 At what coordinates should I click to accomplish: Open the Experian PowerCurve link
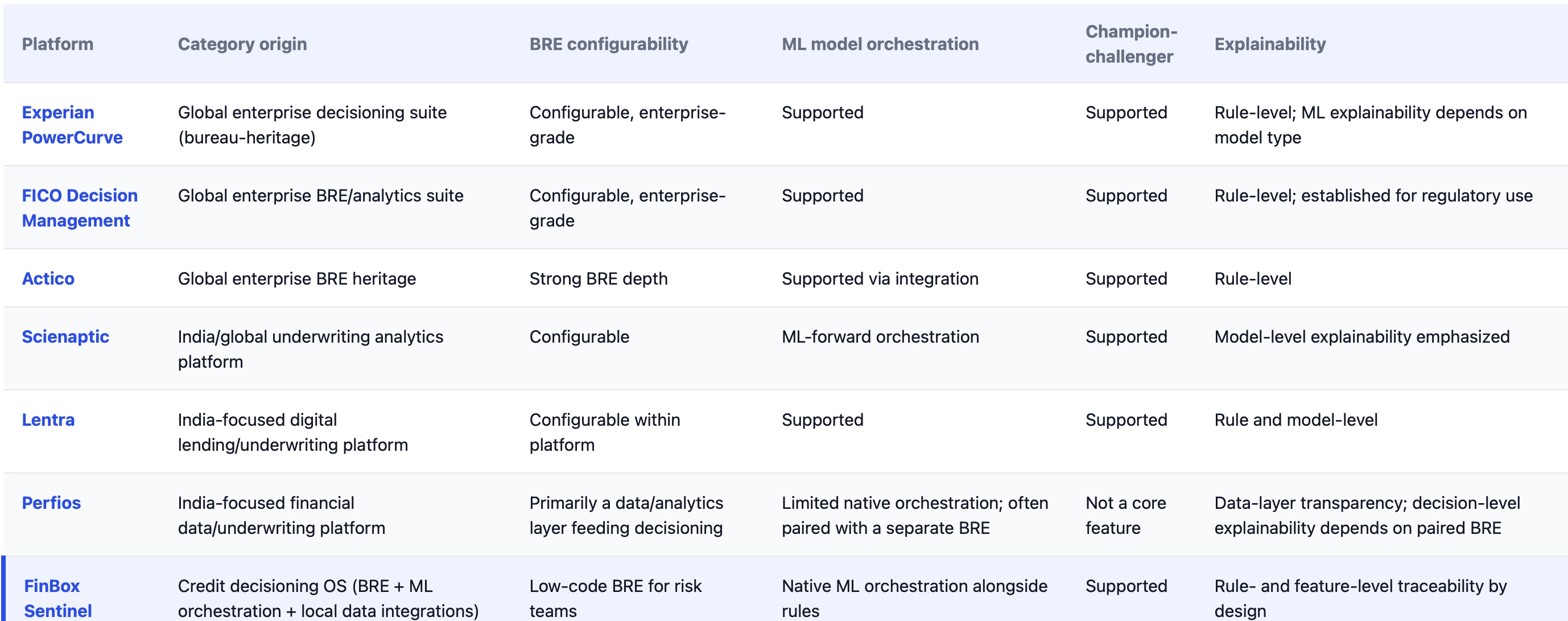72,125
